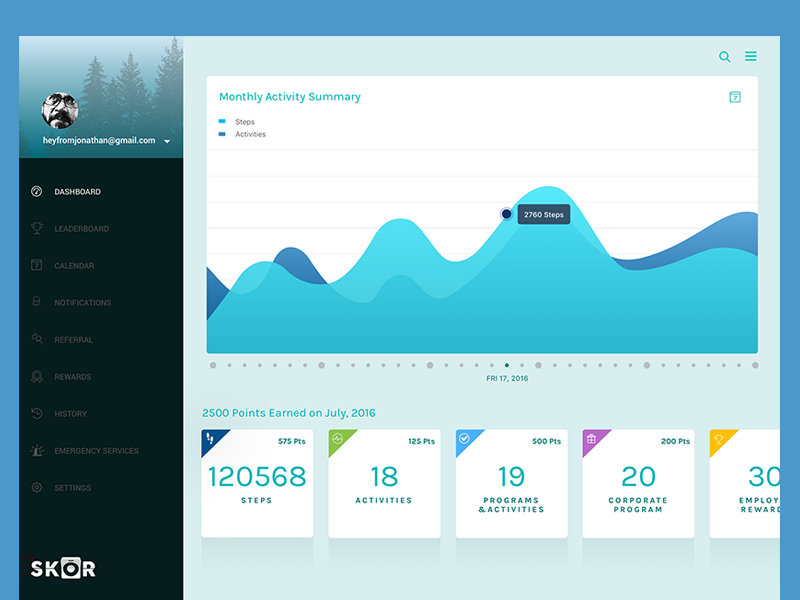
Task: Open the Rewards menu item
Action: coord(72,377)
